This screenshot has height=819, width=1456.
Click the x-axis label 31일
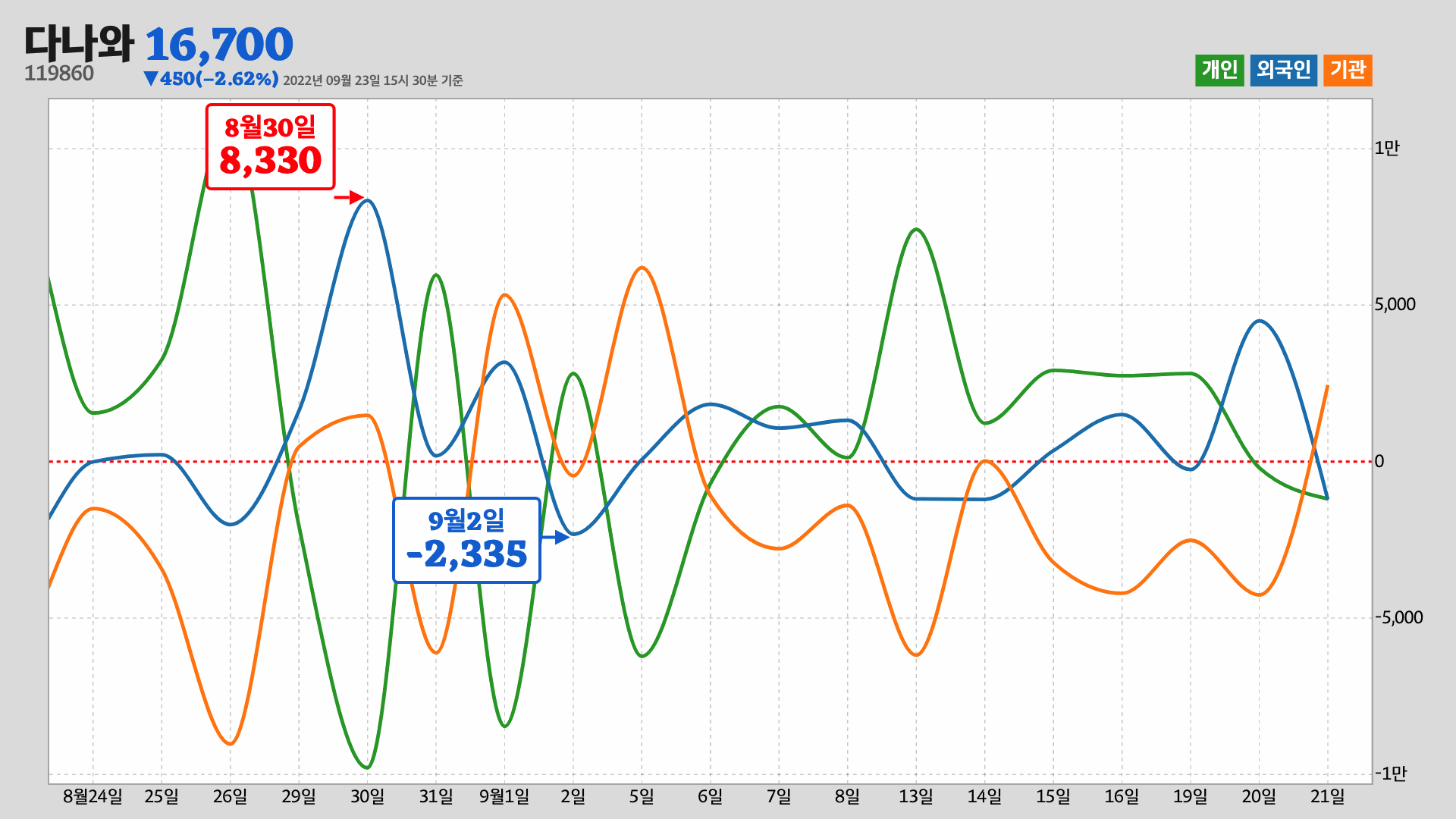pos(436,796)
